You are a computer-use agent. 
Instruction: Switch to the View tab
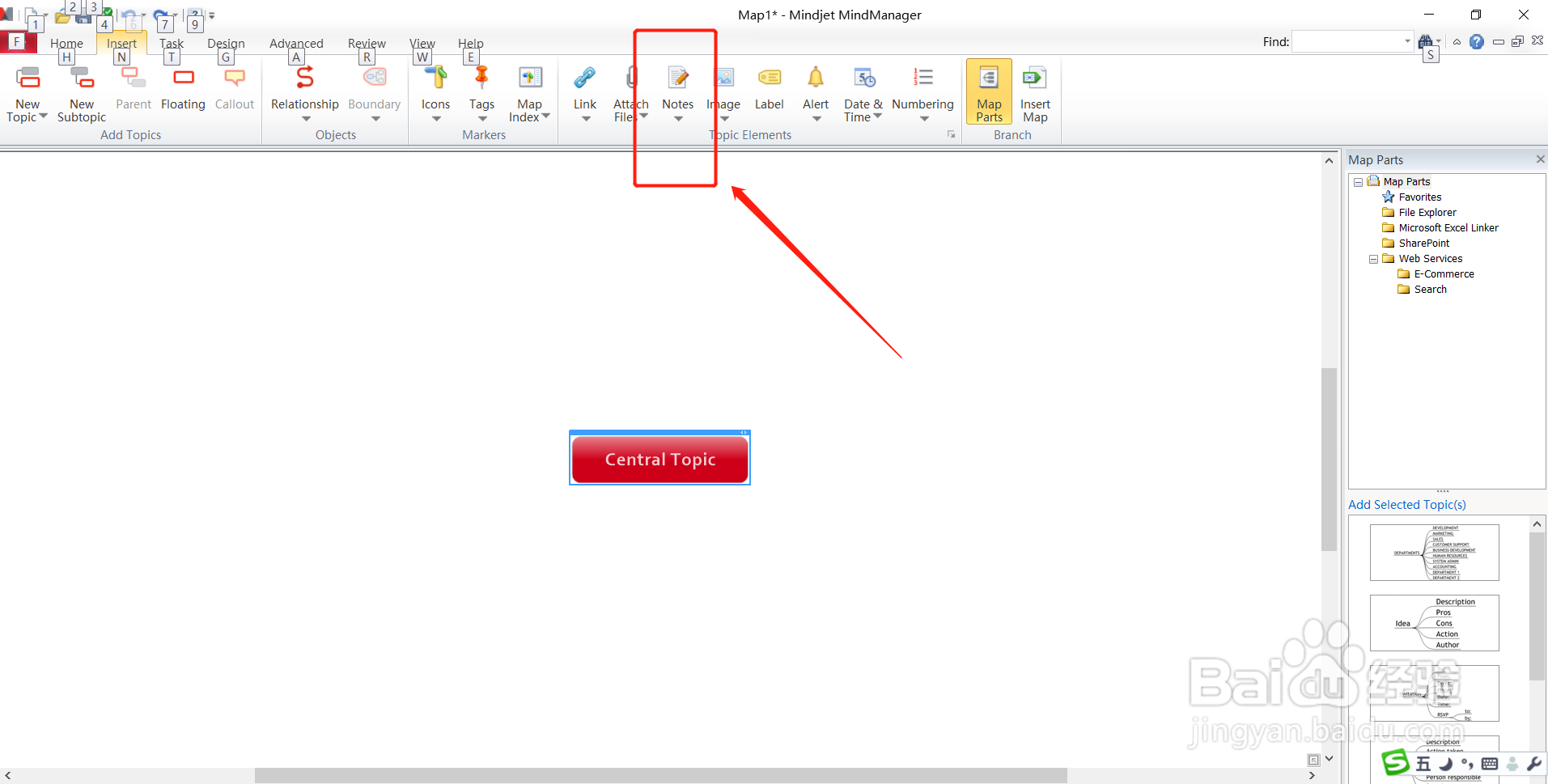tap(422, 44)
